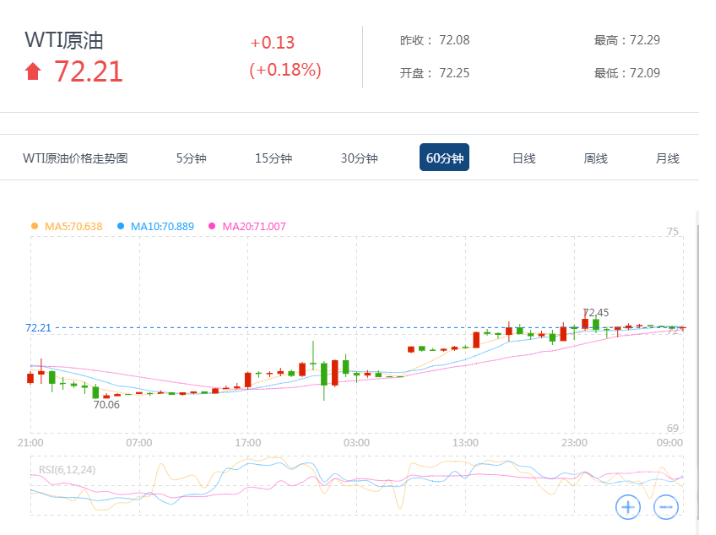Toggle the MA20:71.007 legend label

(x=254, y=227)
